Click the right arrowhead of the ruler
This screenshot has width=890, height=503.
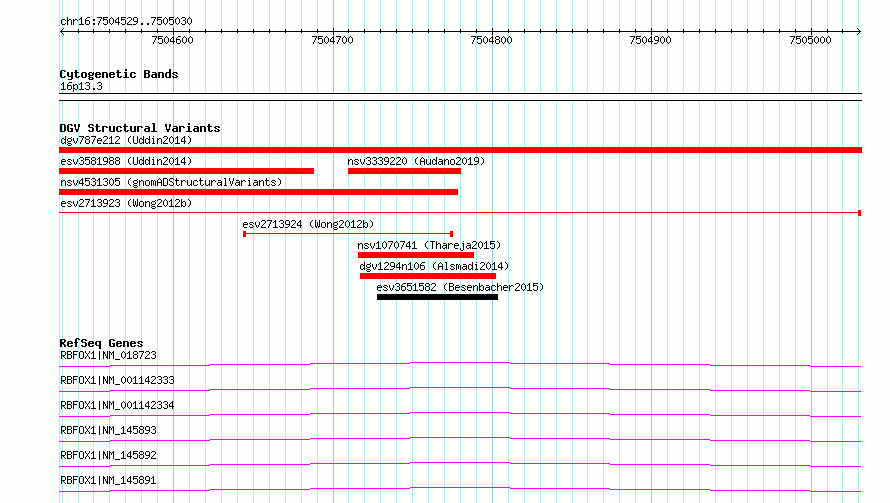(x=859, y=31)
